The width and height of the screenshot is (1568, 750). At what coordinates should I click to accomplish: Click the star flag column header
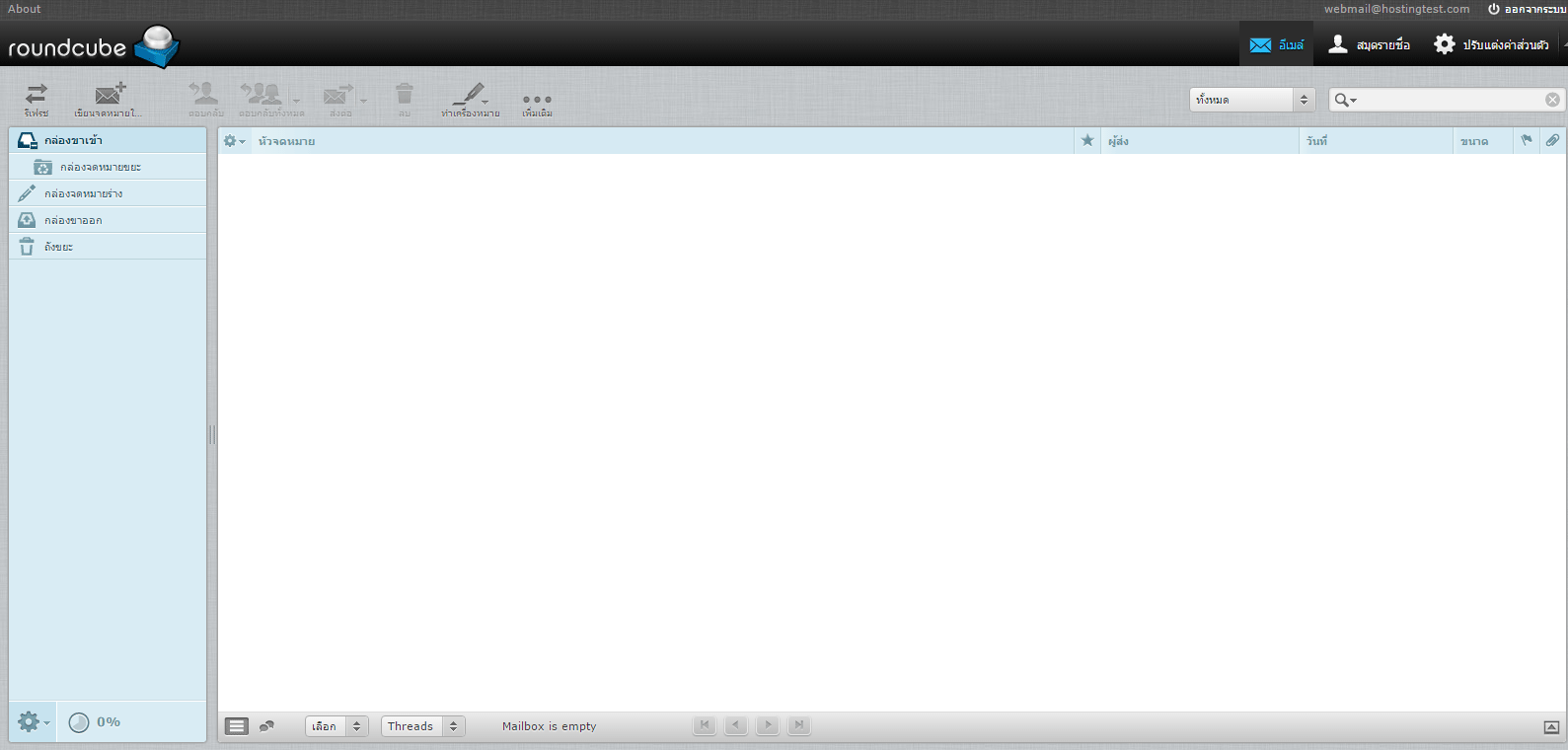(x=1087, y=141)
